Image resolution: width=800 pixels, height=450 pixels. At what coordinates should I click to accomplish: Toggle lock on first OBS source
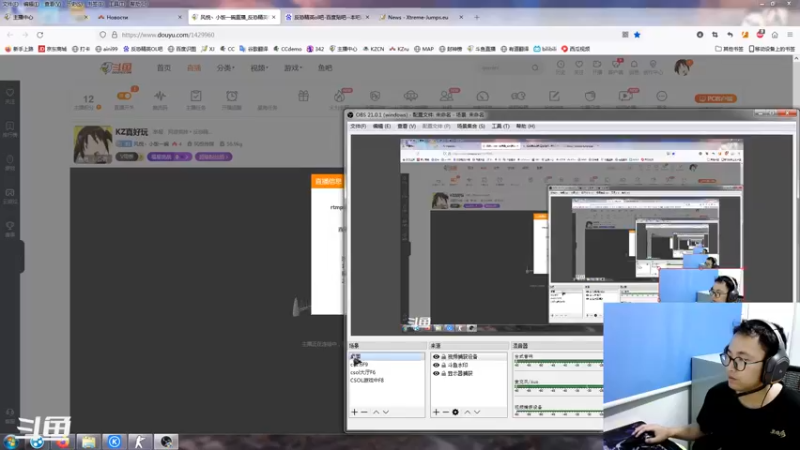point(443,357)
